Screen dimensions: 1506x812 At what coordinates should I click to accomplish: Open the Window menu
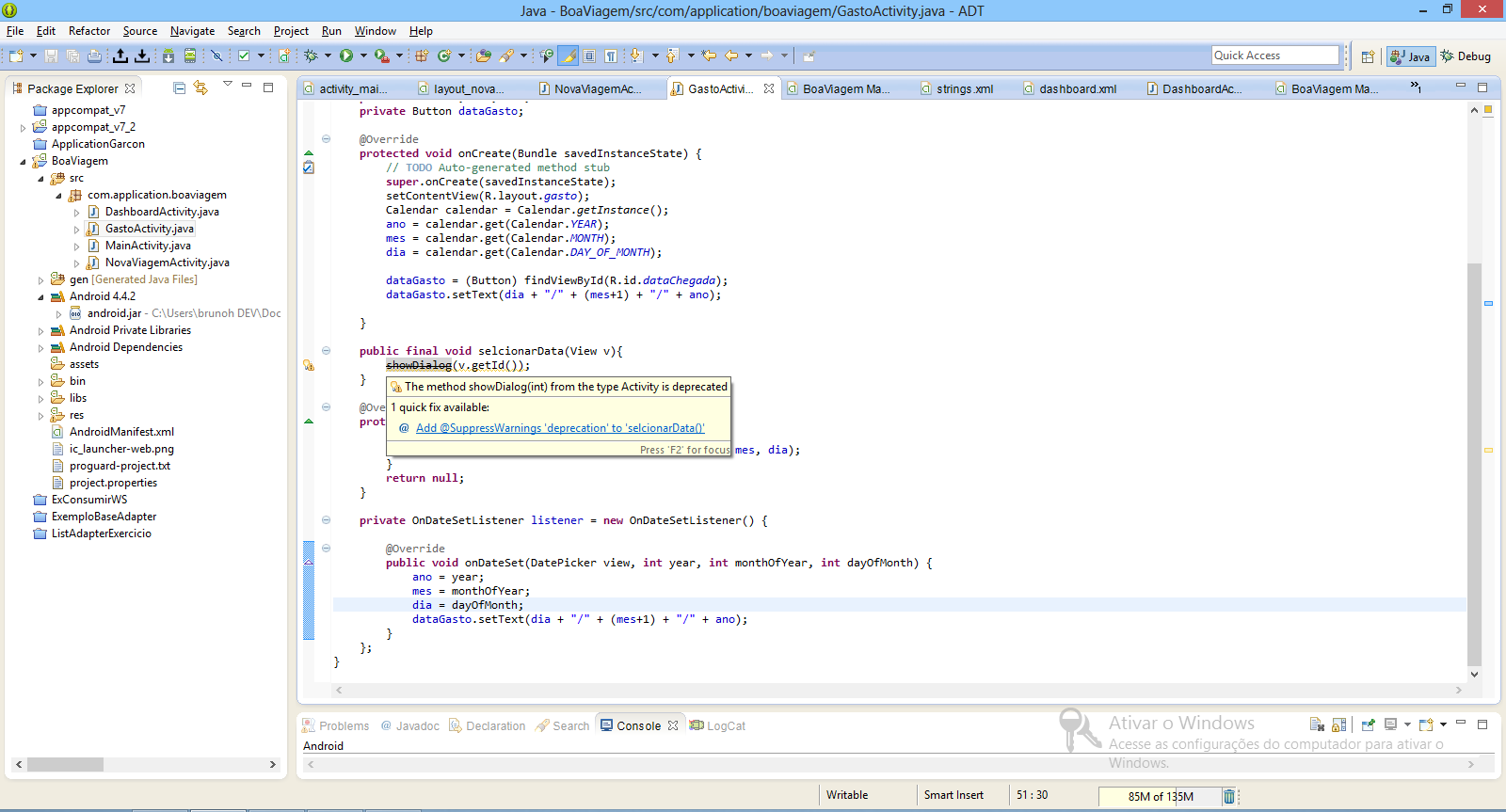376,31
